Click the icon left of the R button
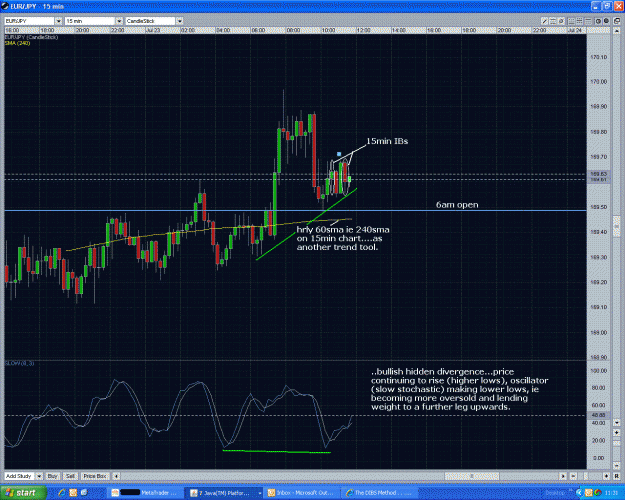 [607, 476]
